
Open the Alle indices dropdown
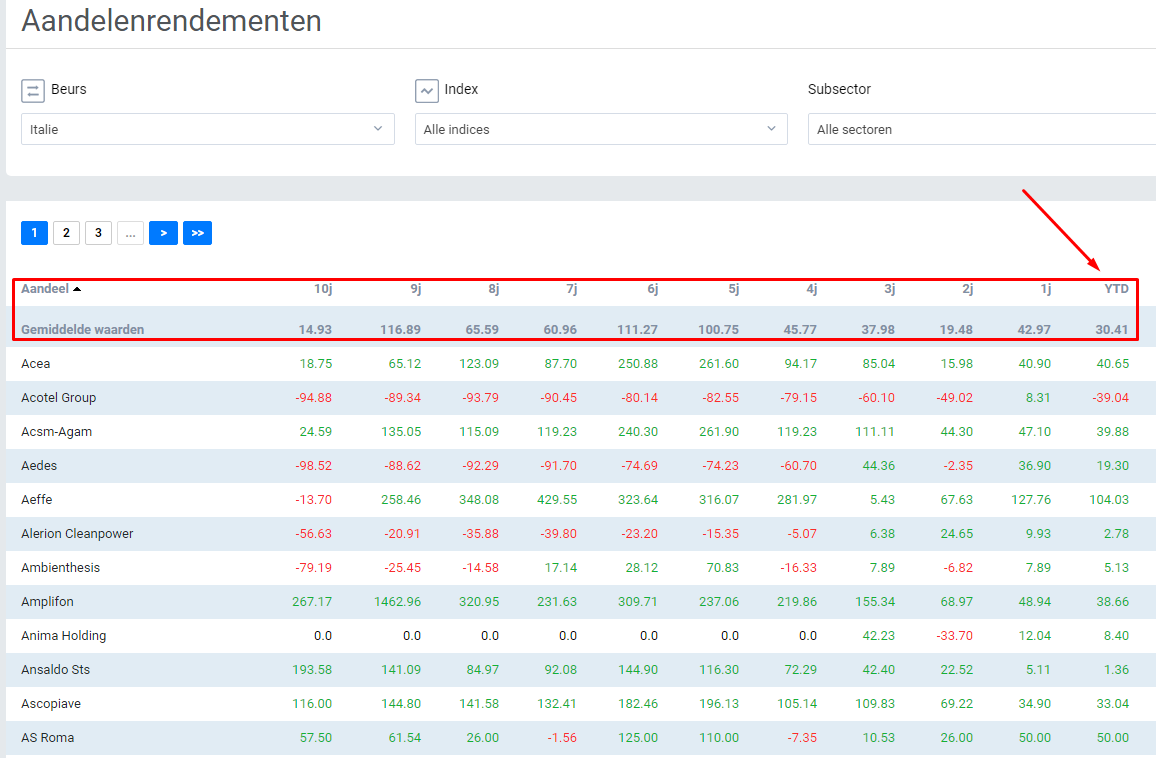coord(601,129)
